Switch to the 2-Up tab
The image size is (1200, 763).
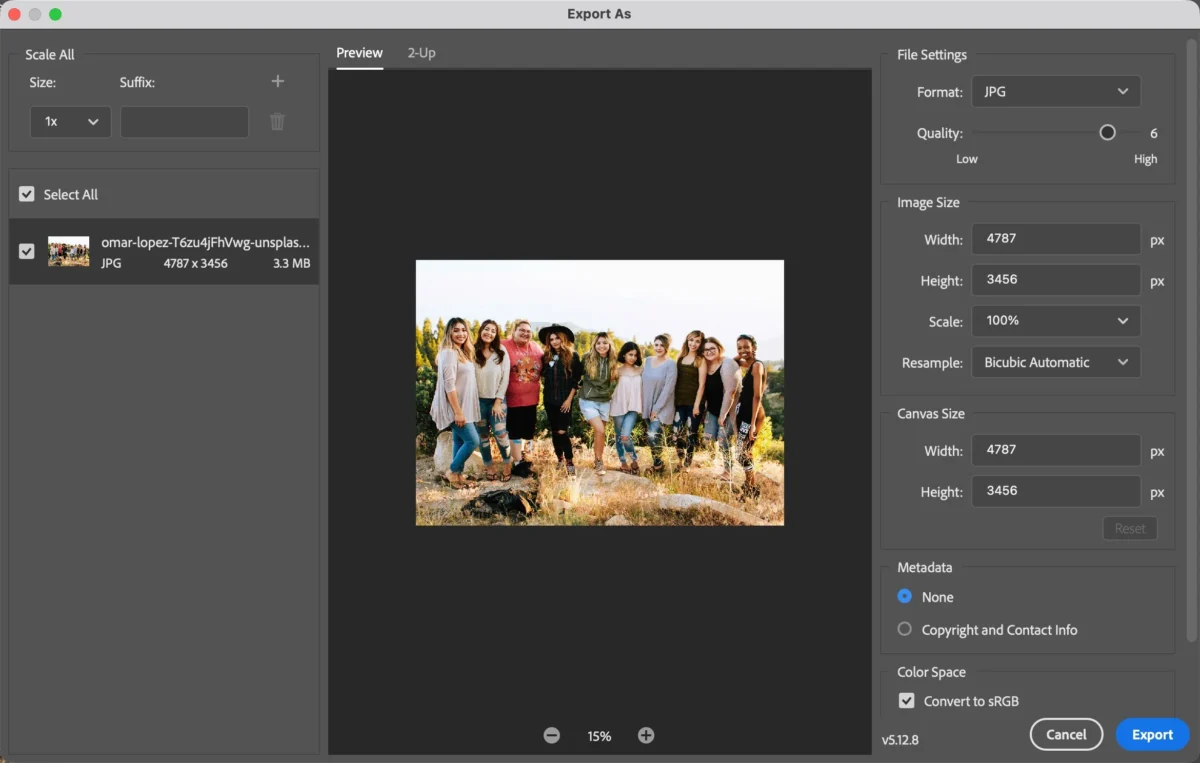click(421, 53)
